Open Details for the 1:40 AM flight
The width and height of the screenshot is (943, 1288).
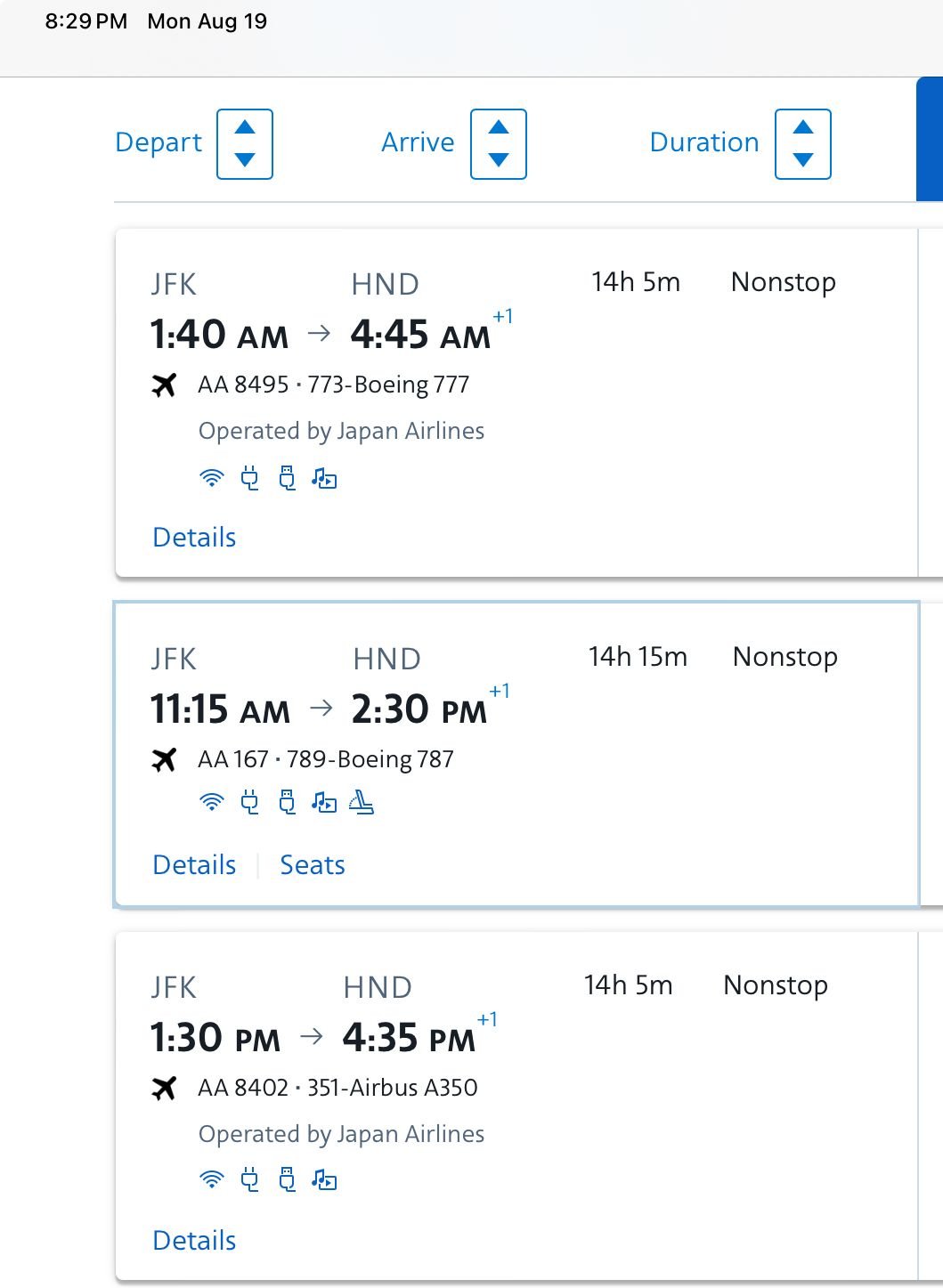point(194,538)
